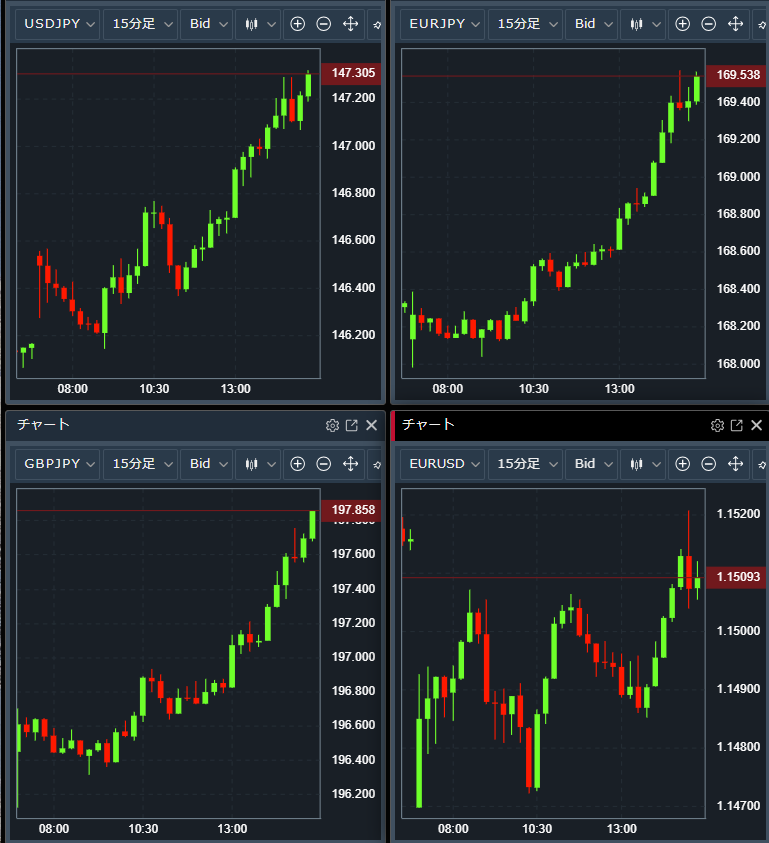
Task: Click the 10:30 time axis label on EURUSD chart
Action: [x=537, y=829]
